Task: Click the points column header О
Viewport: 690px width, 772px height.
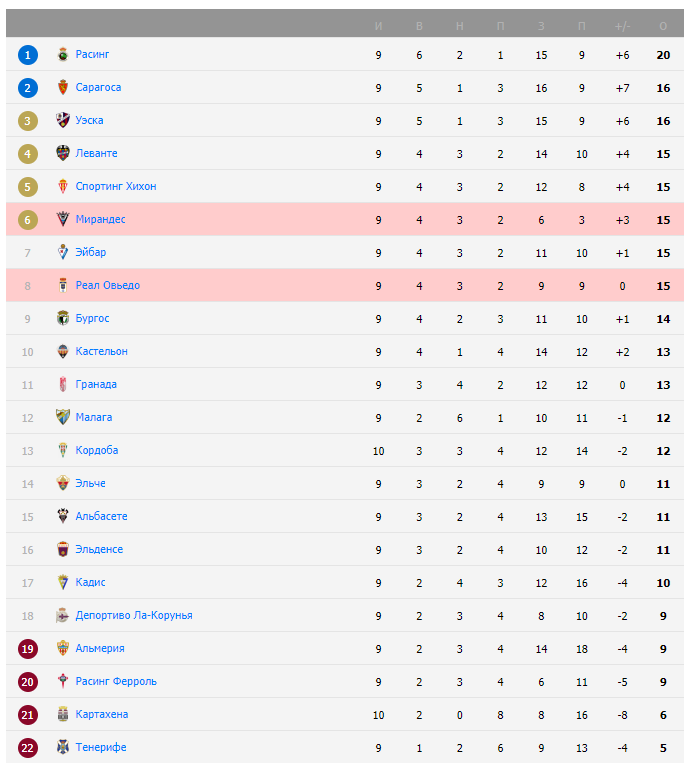Action: tap(663, 25)
